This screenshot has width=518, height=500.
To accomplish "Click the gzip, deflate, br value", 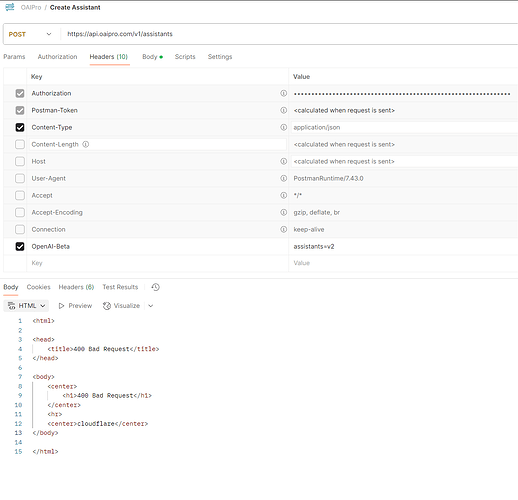I will 317,212.
